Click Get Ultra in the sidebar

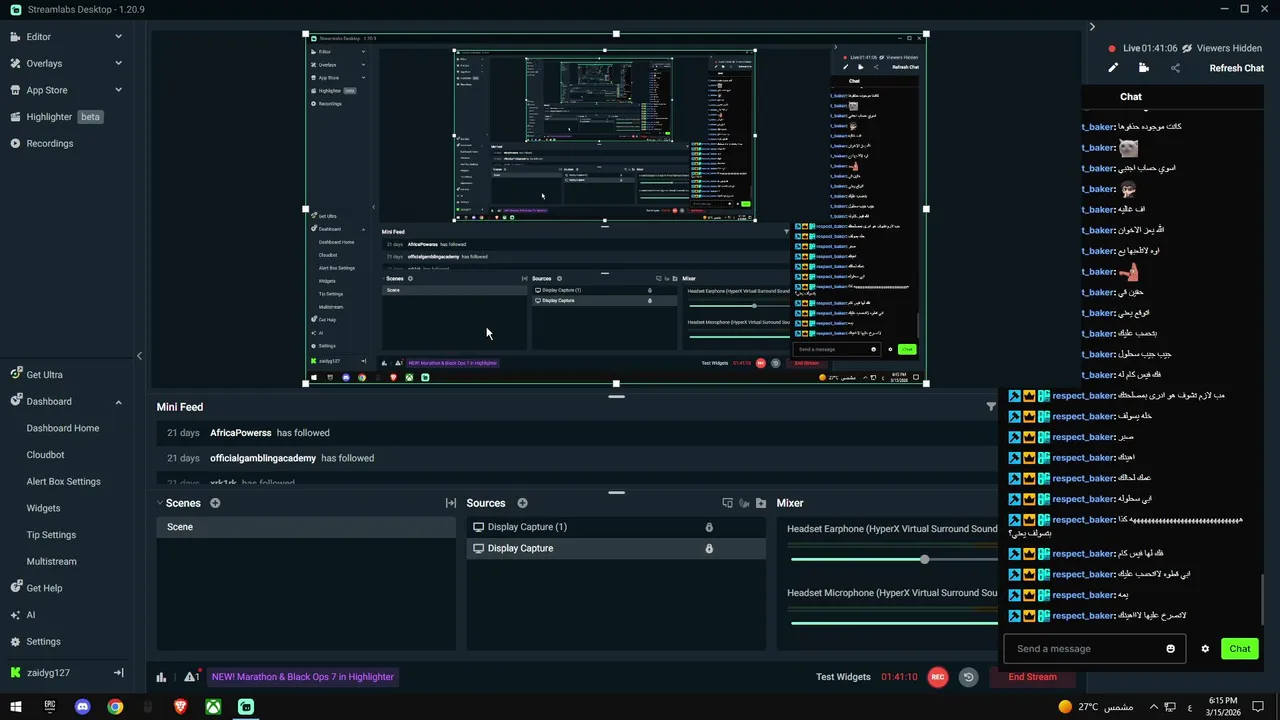coord(44,375)
